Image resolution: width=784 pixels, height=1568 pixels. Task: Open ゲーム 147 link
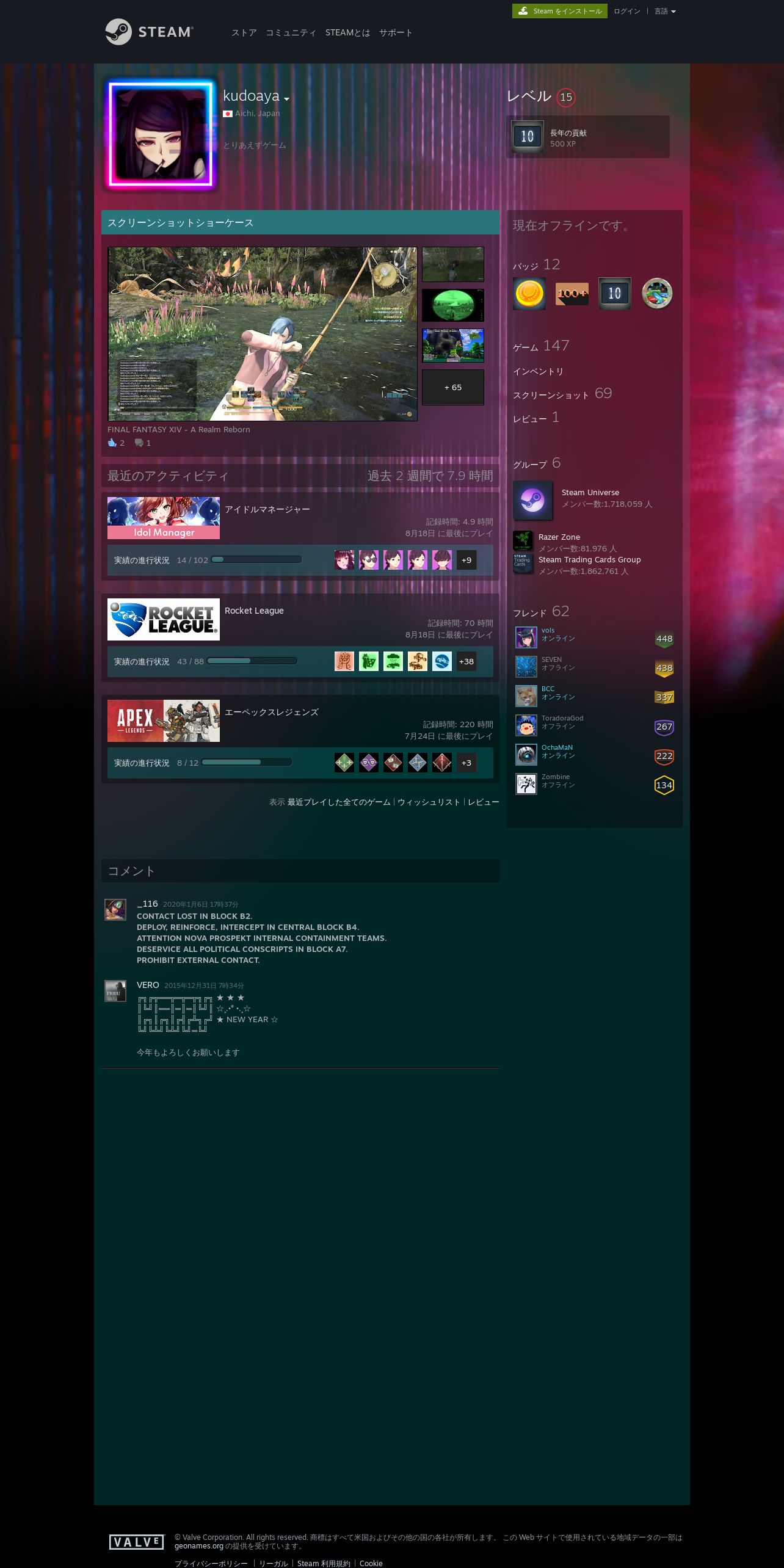pos(541,346)
